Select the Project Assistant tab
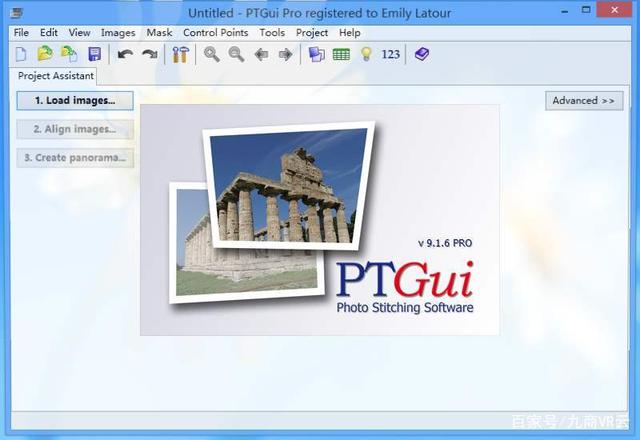 click(x=56, y=76)
